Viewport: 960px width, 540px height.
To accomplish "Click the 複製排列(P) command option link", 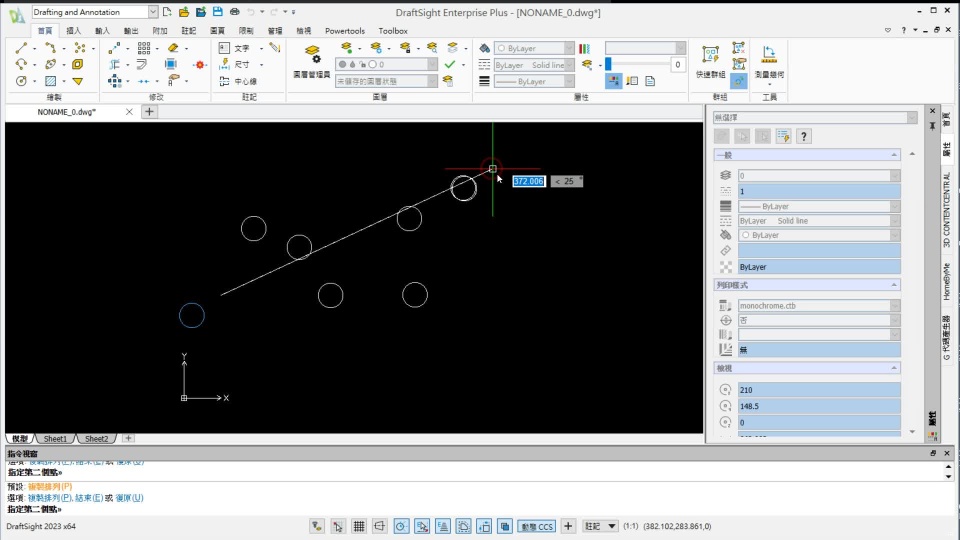I will [x=50, y=498].
